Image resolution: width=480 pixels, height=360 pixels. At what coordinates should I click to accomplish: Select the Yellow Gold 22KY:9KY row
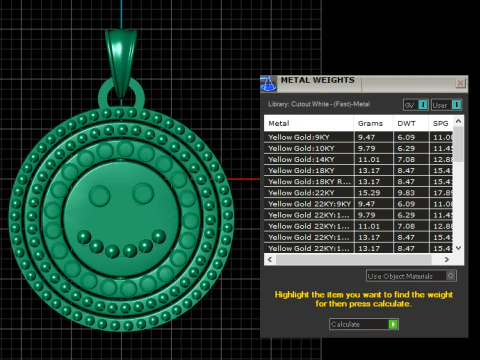(x=359, y=204)
